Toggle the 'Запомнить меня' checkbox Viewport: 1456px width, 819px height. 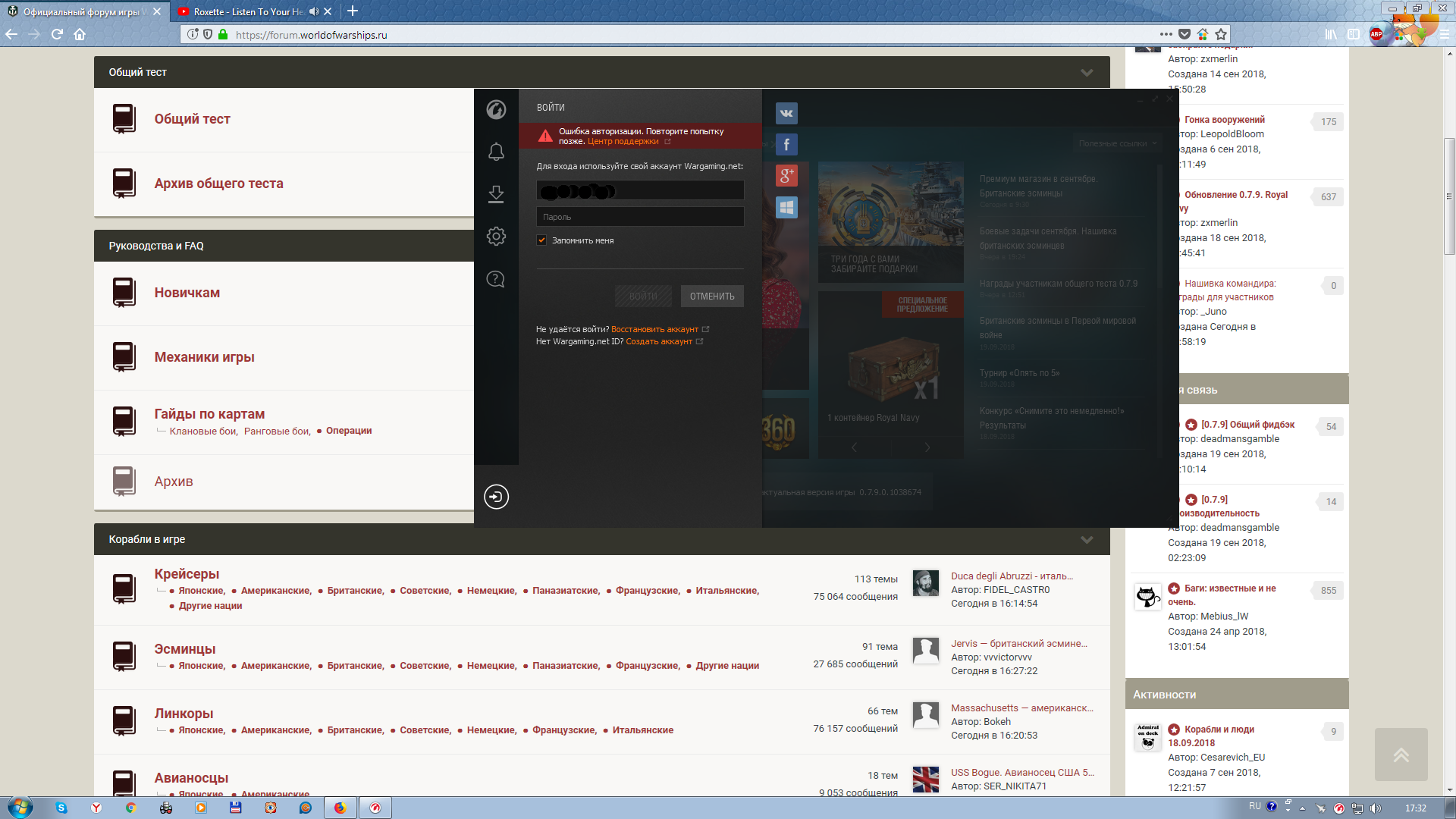coord(541,240)
